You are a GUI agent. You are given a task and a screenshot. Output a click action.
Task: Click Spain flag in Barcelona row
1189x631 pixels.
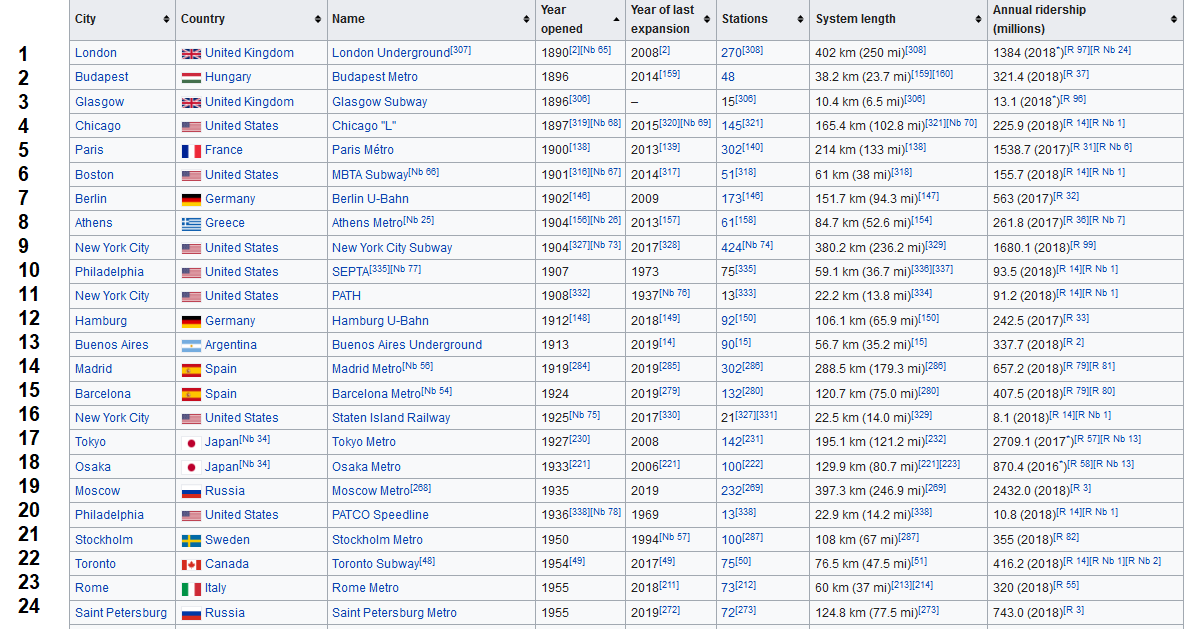tap(191, 394)
